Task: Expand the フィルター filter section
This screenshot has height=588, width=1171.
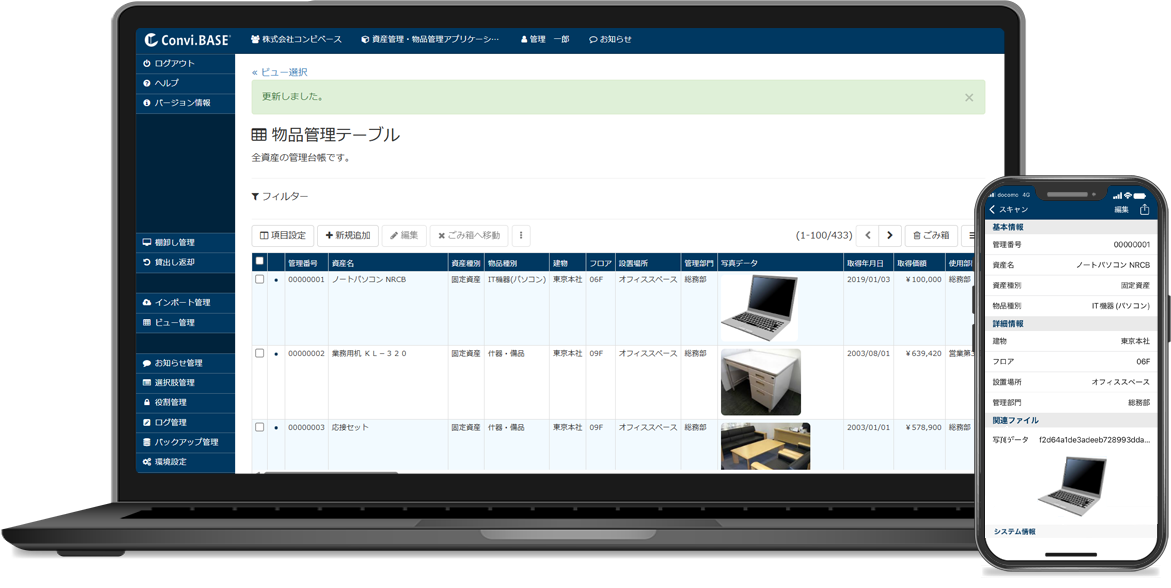Action: [280, 197]
